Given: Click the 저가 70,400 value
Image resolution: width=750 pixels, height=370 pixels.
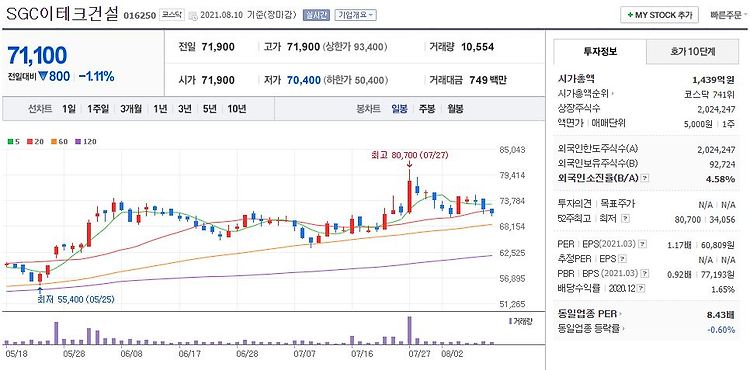Looking at the screenshot, I should [304, 80].
